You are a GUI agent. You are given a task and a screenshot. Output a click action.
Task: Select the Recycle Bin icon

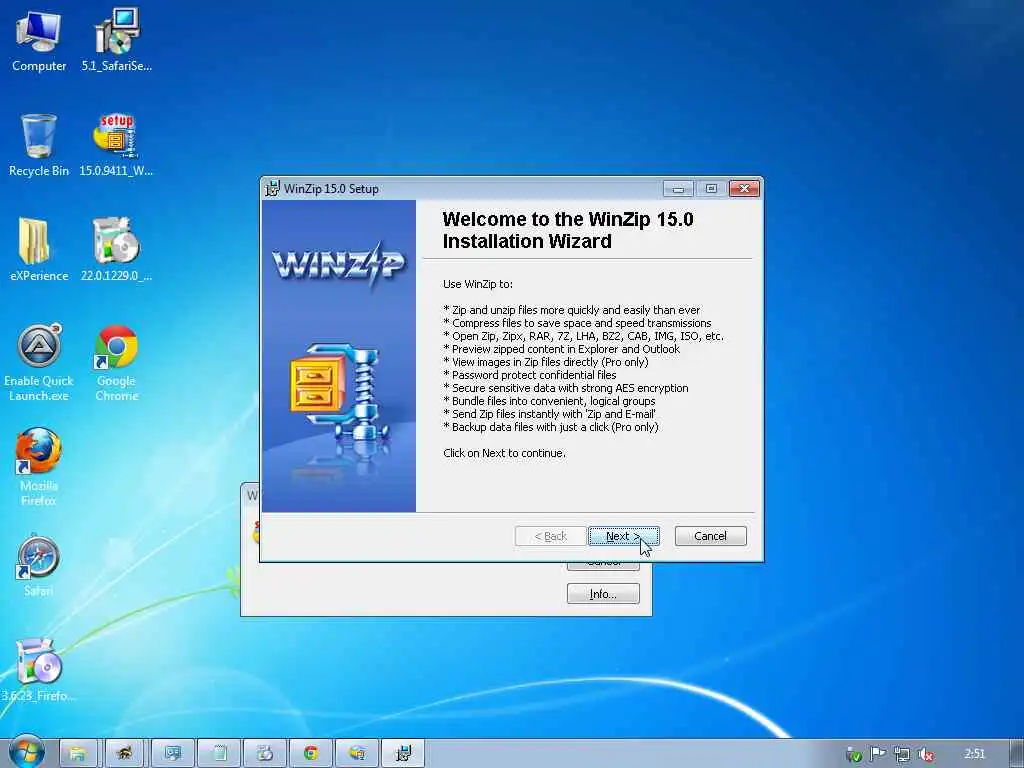pos(39,145)
